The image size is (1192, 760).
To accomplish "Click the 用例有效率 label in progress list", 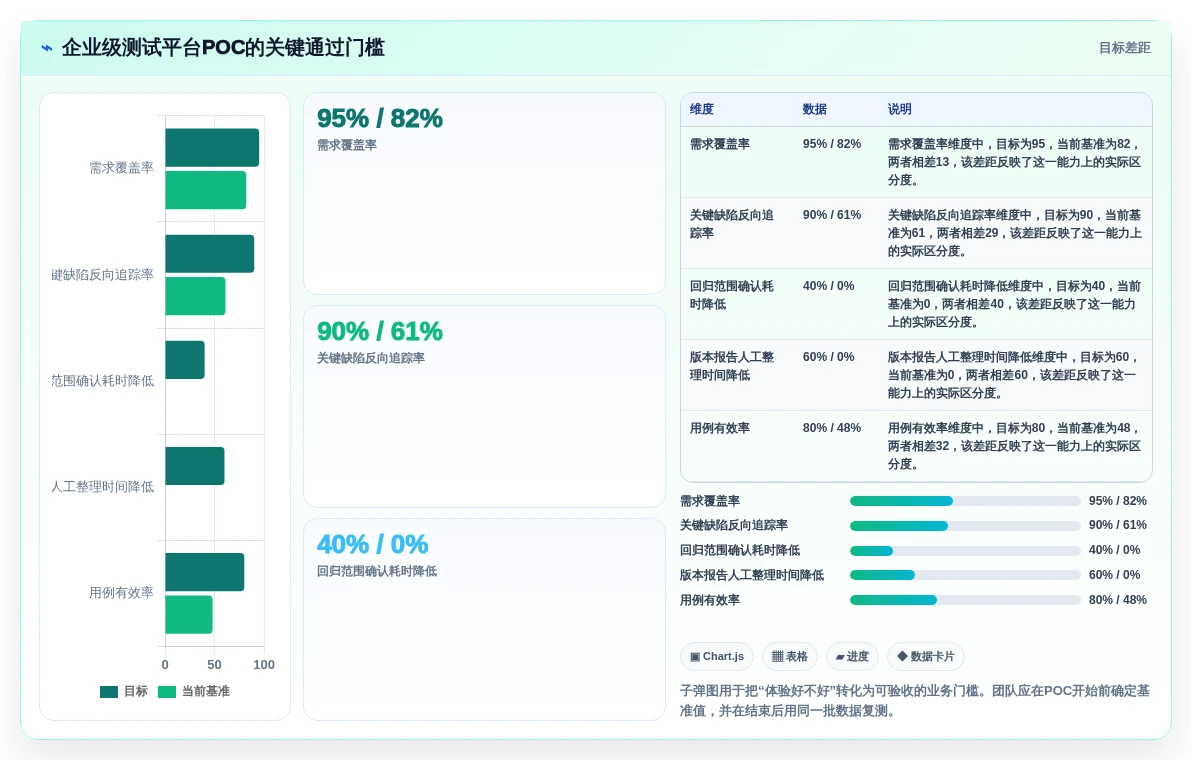I will click(709, 600).
